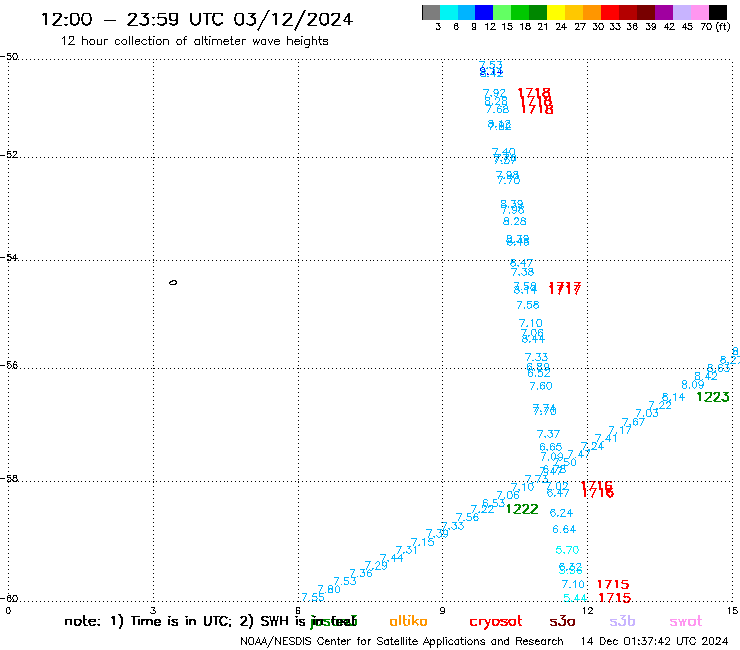Click the latitude axis label '-58'
740x650 pixels.
[9, 479]
